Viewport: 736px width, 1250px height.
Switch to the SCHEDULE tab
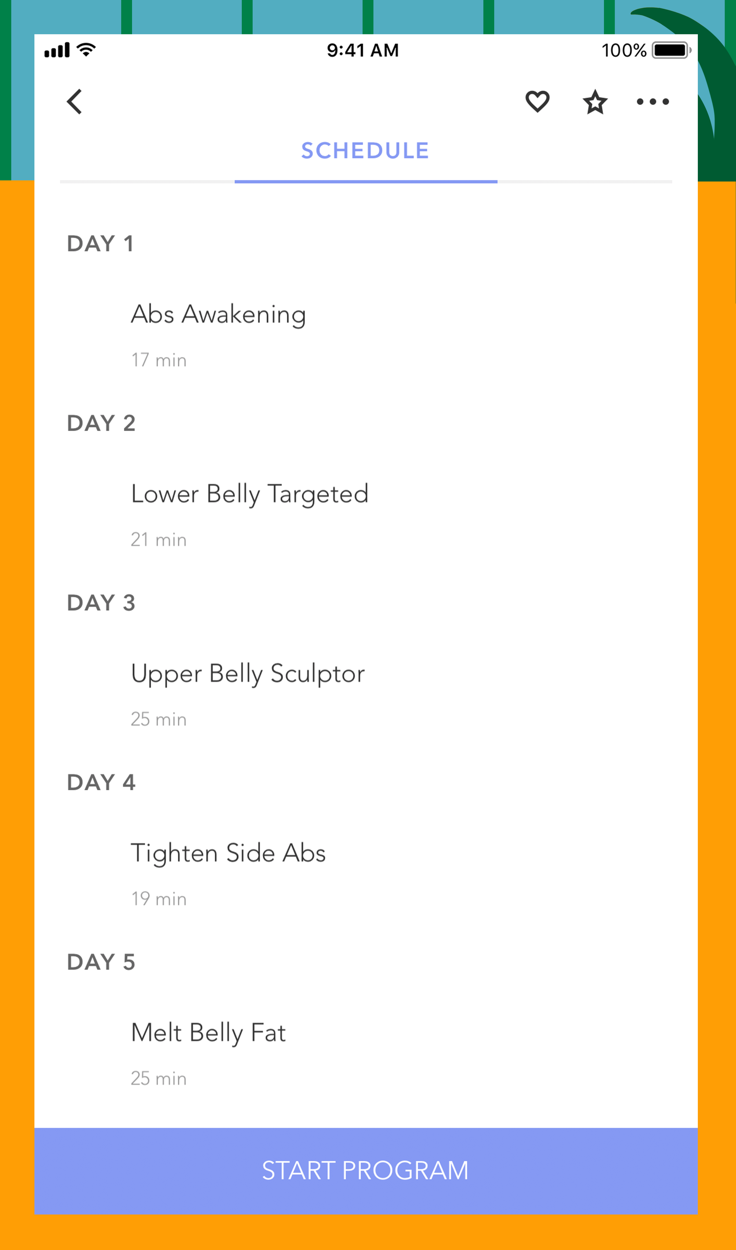[365, 151]
